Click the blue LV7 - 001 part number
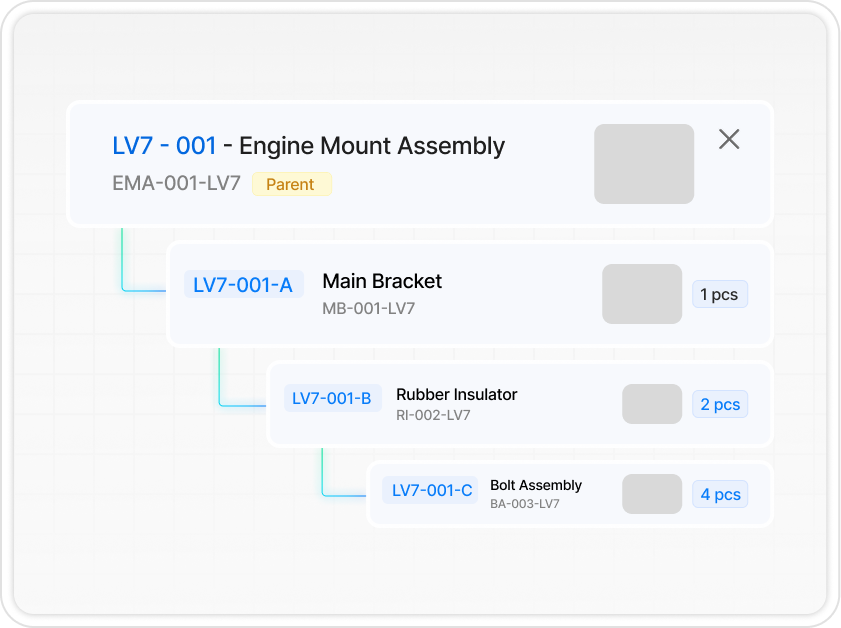This screenshot has height=628, width=841. point(164,146)
